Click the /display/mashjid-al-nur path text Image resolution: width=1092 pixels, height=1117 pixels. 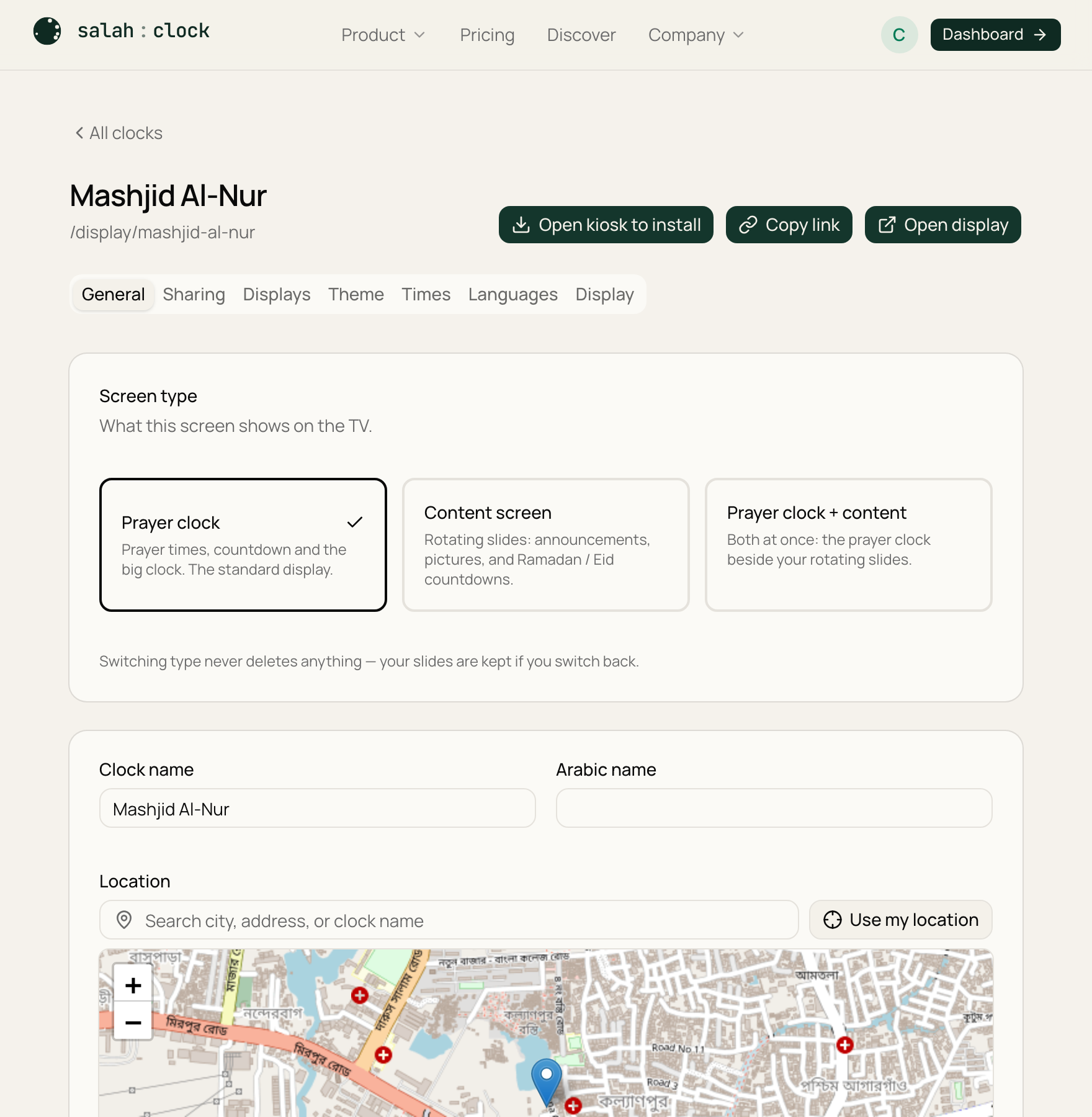[x=163, y=232]
